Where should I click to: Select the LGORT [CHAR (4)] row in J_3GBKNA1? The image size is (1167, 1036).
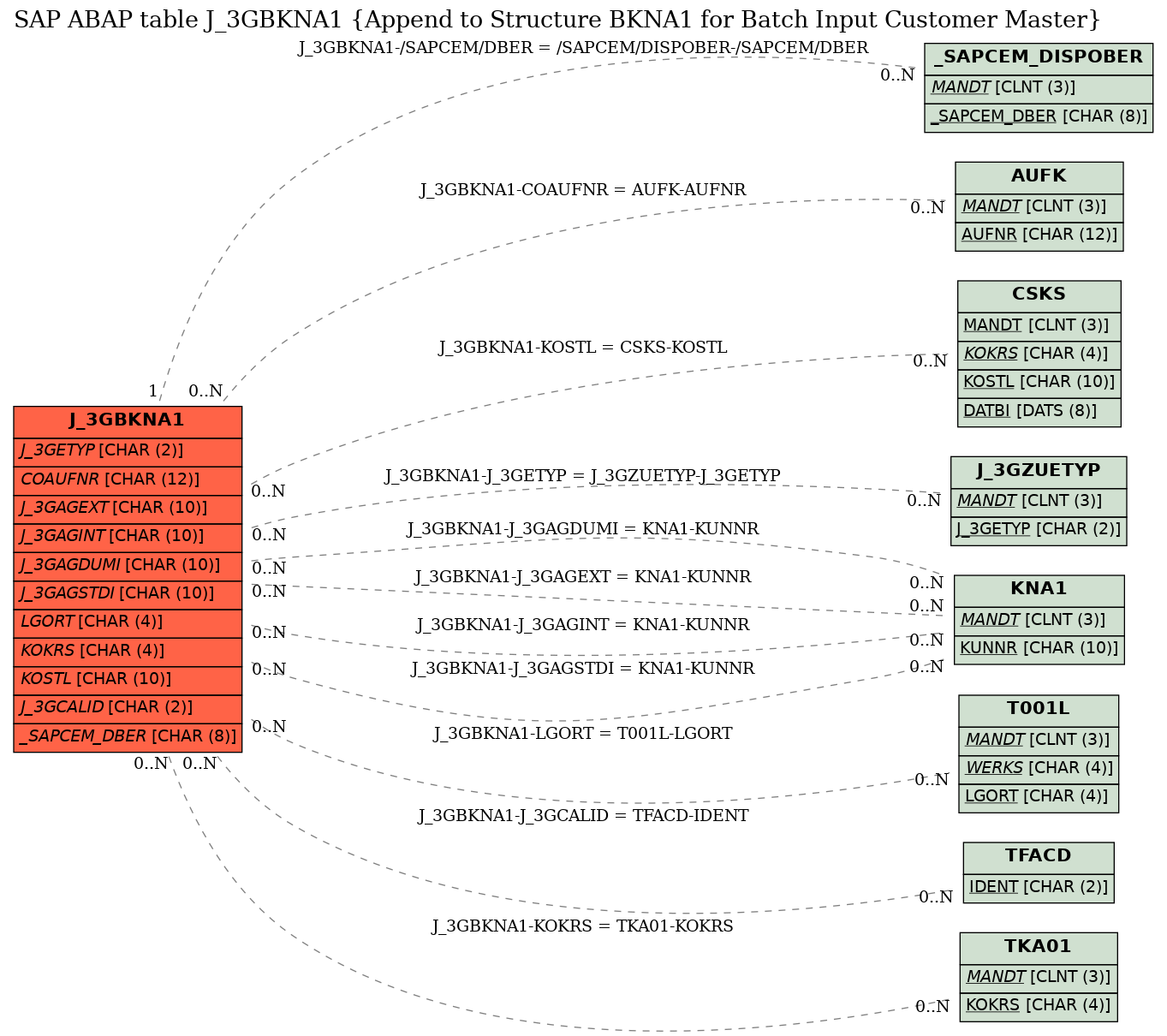click(x=128, y=622)
